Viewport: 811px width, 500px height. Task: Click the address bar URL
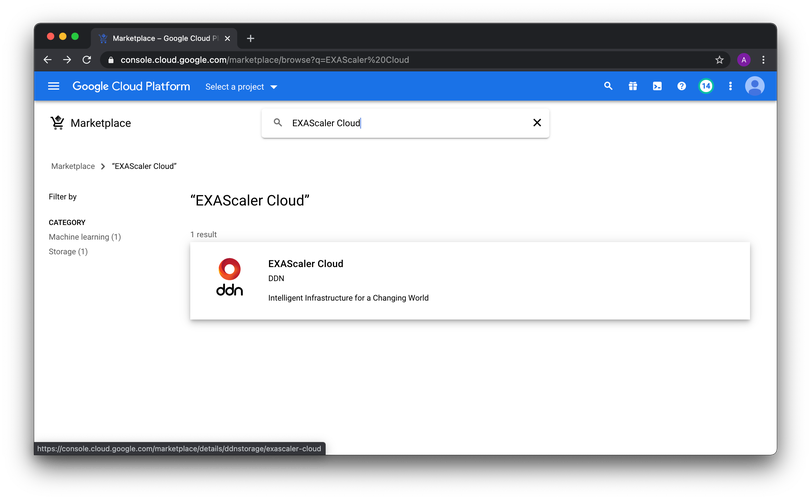tap(265, 60)
